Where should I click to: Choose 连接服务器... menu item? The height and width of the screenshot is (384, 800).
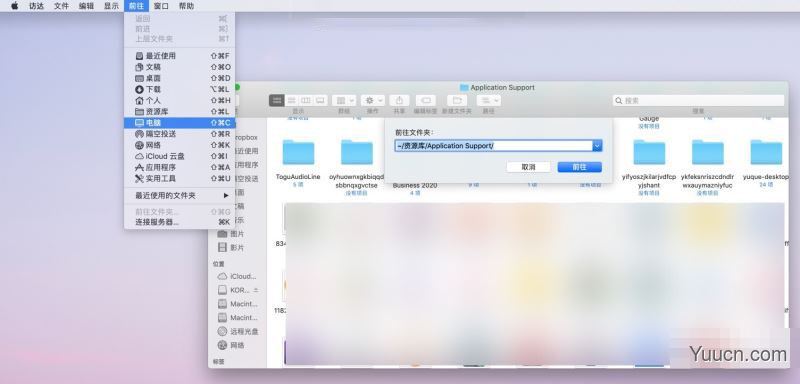180,222
